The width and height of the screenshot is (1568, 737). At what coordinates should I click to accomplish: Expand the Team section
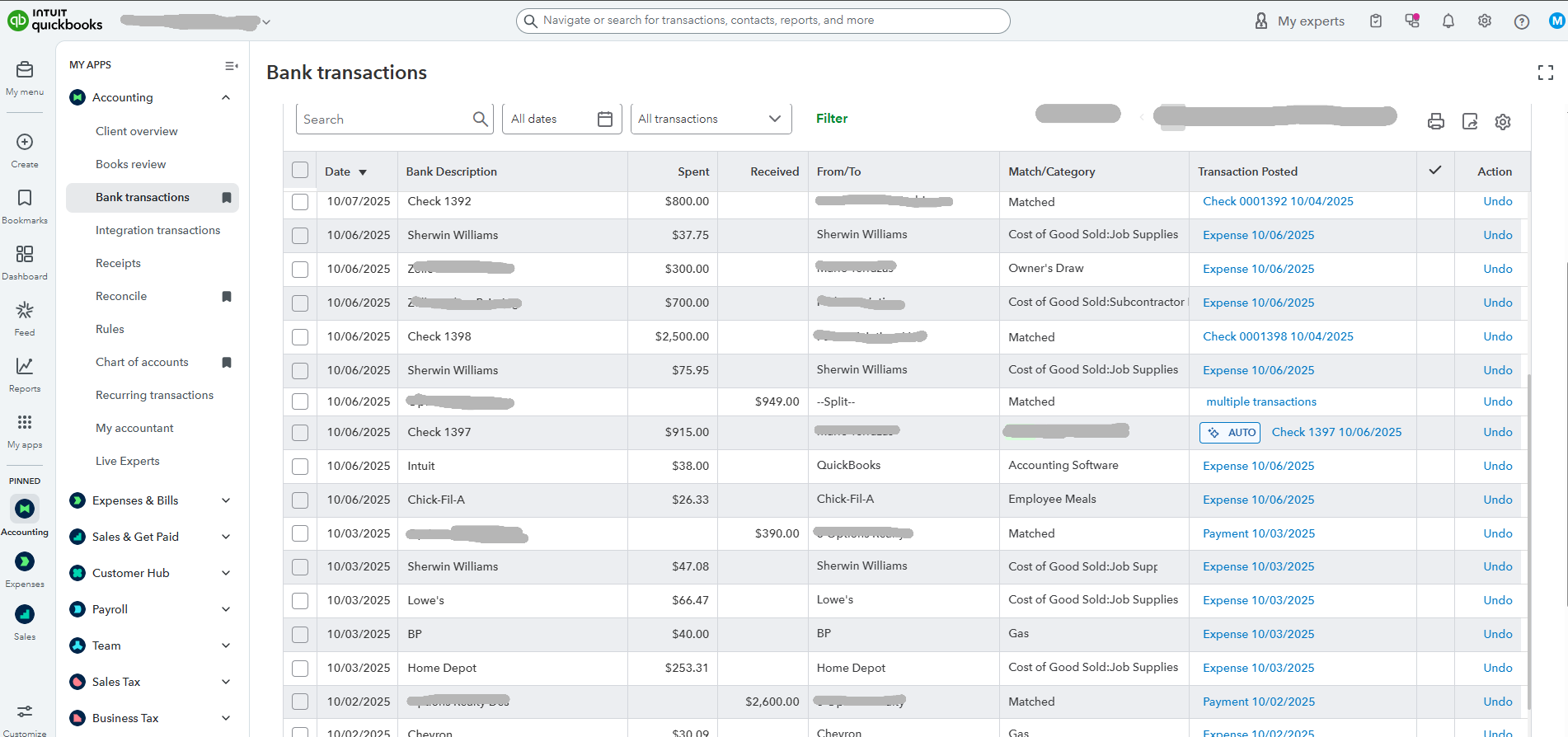pyautogui.click(x=226, y=645)
